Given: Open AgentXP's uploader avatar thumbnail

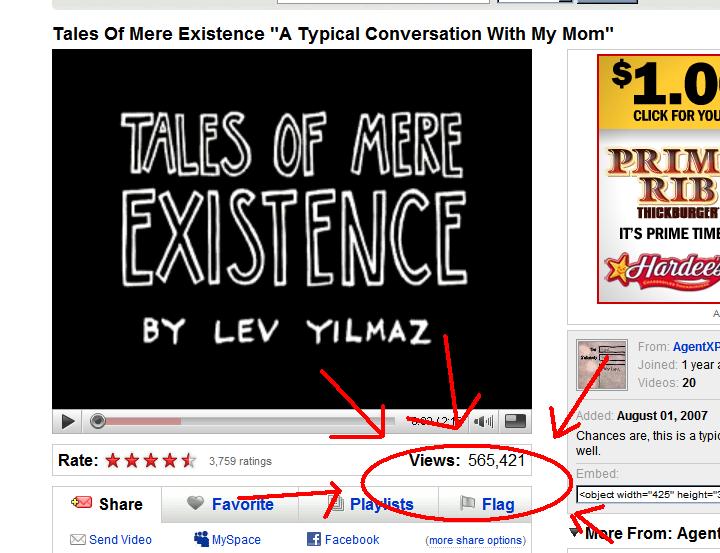Looking at the screenshot, I should pos(602,365).
